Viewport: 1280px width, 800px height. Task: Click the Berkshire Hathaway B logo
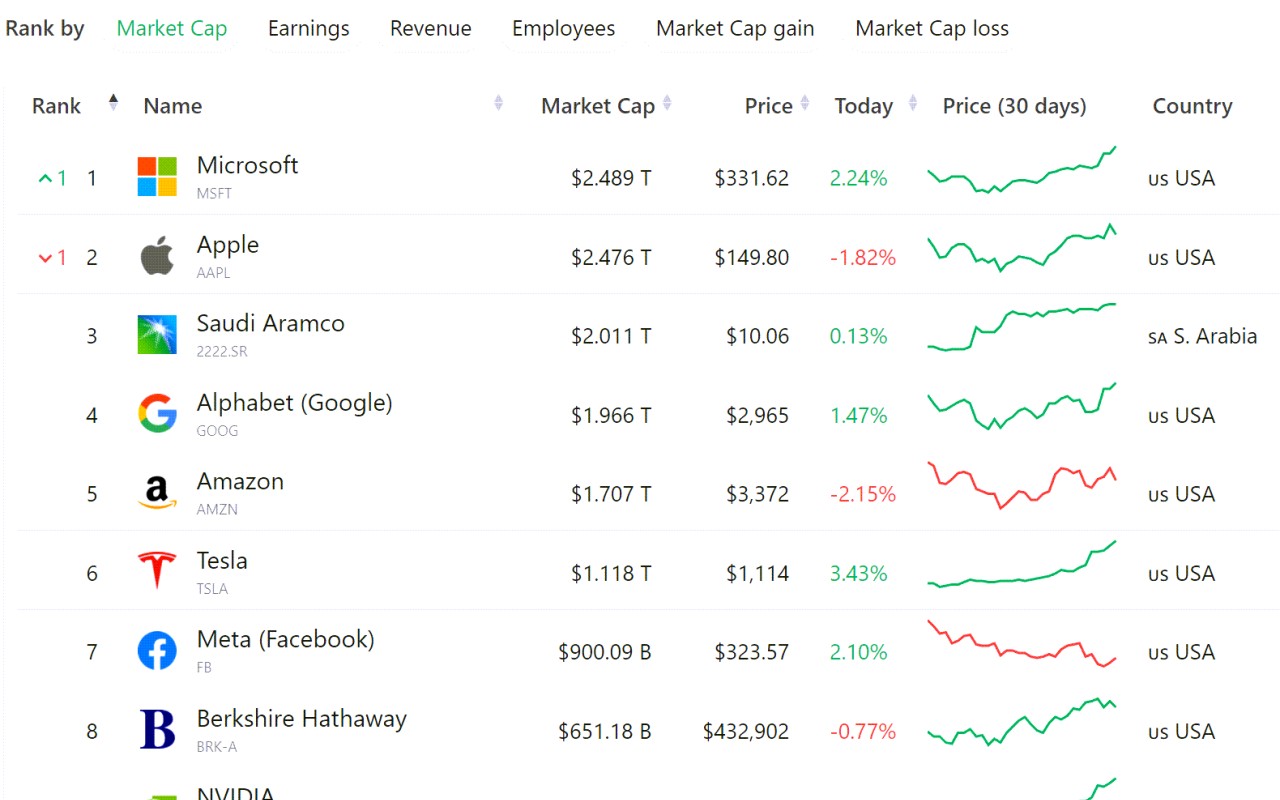(x=157, y=730)
